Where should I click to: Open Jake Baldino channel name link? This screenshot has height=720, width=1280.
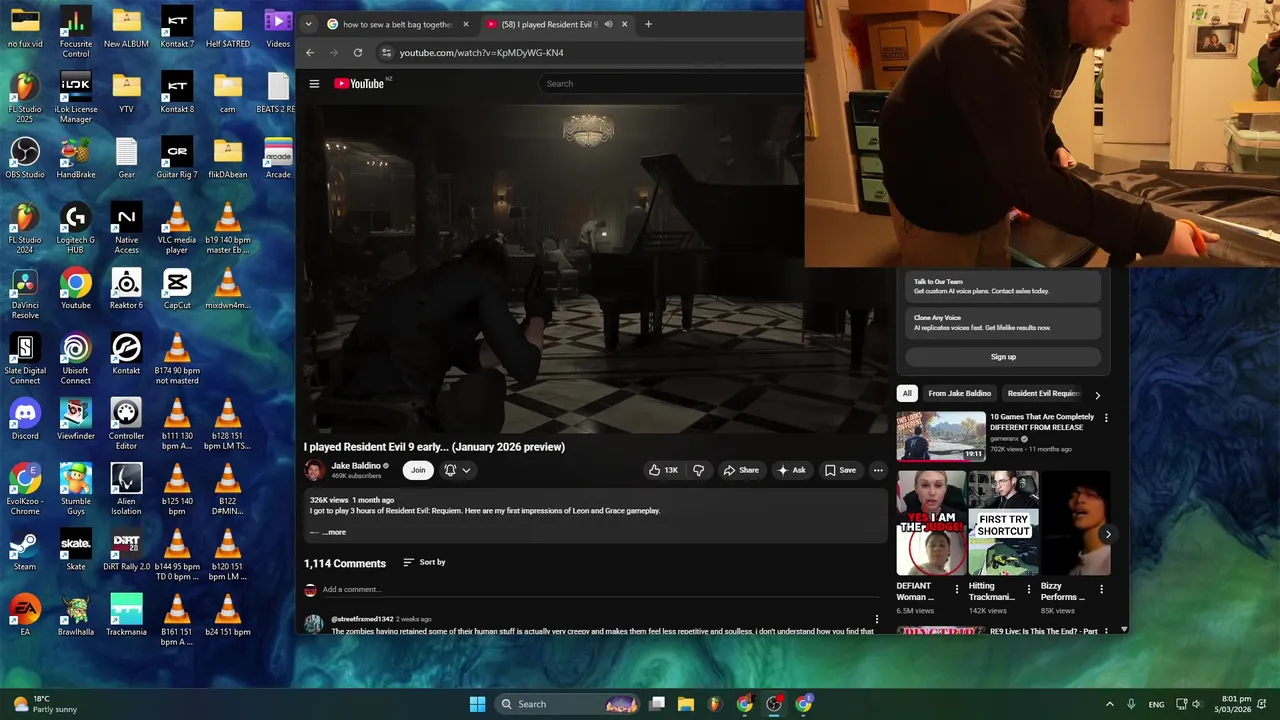pyautogui.click(x=356, y=466)
